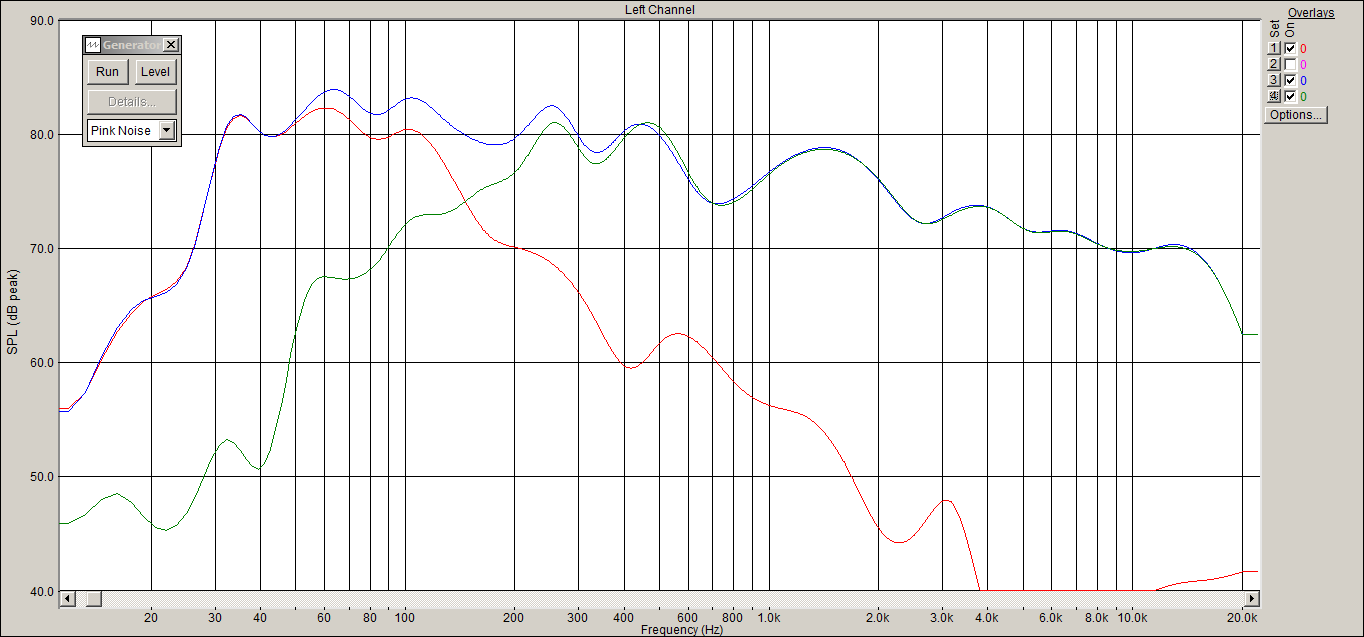
Task: Toggle overlay 4 visibility checkbox
Action: coord(1290,96)
